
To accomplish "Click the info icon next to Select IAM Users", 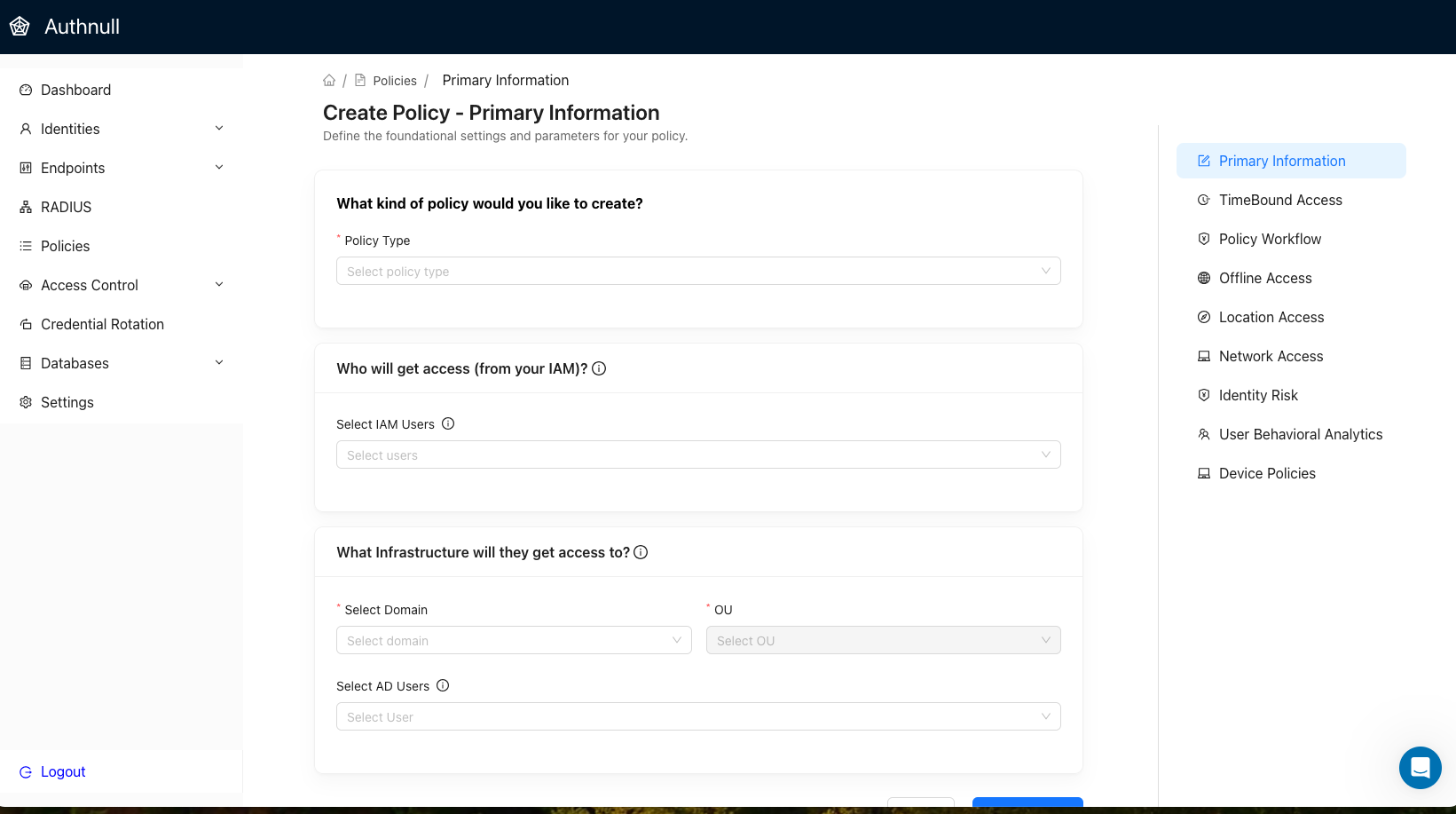I will 449,423.
